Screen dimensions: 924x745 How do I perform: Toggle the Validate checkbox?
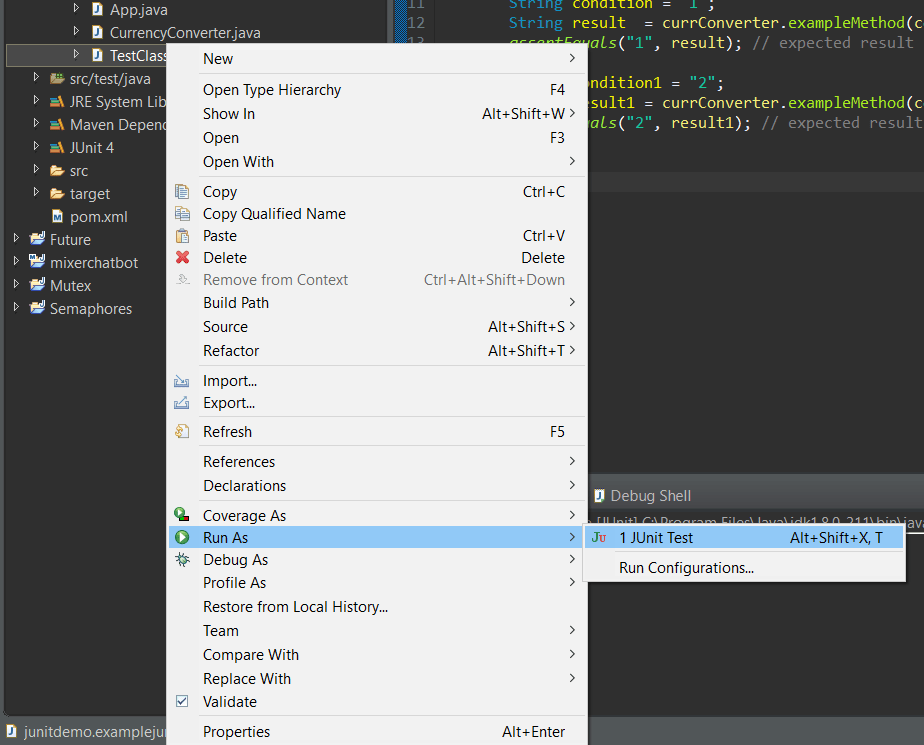point(183,701)
